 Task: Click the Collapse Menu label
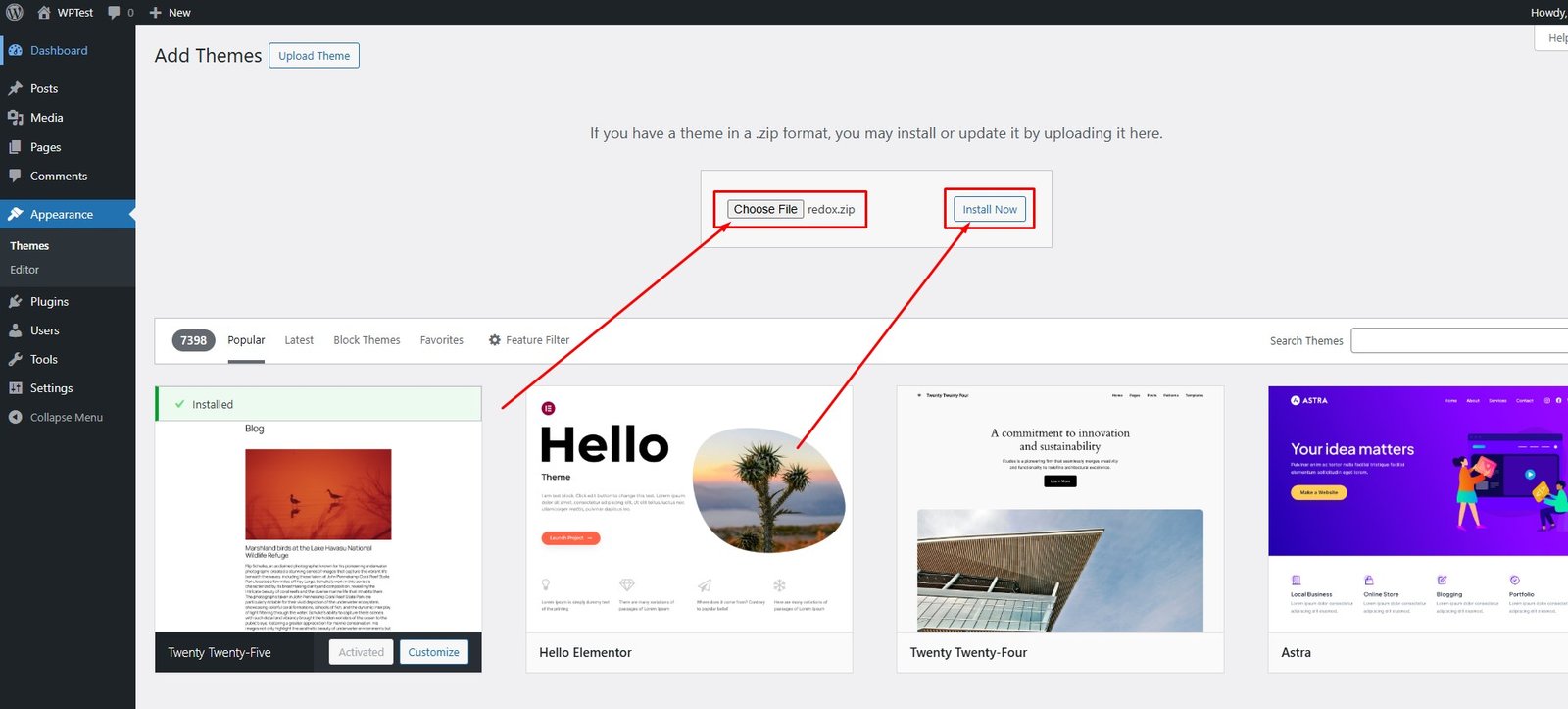[x=67, y=417]
